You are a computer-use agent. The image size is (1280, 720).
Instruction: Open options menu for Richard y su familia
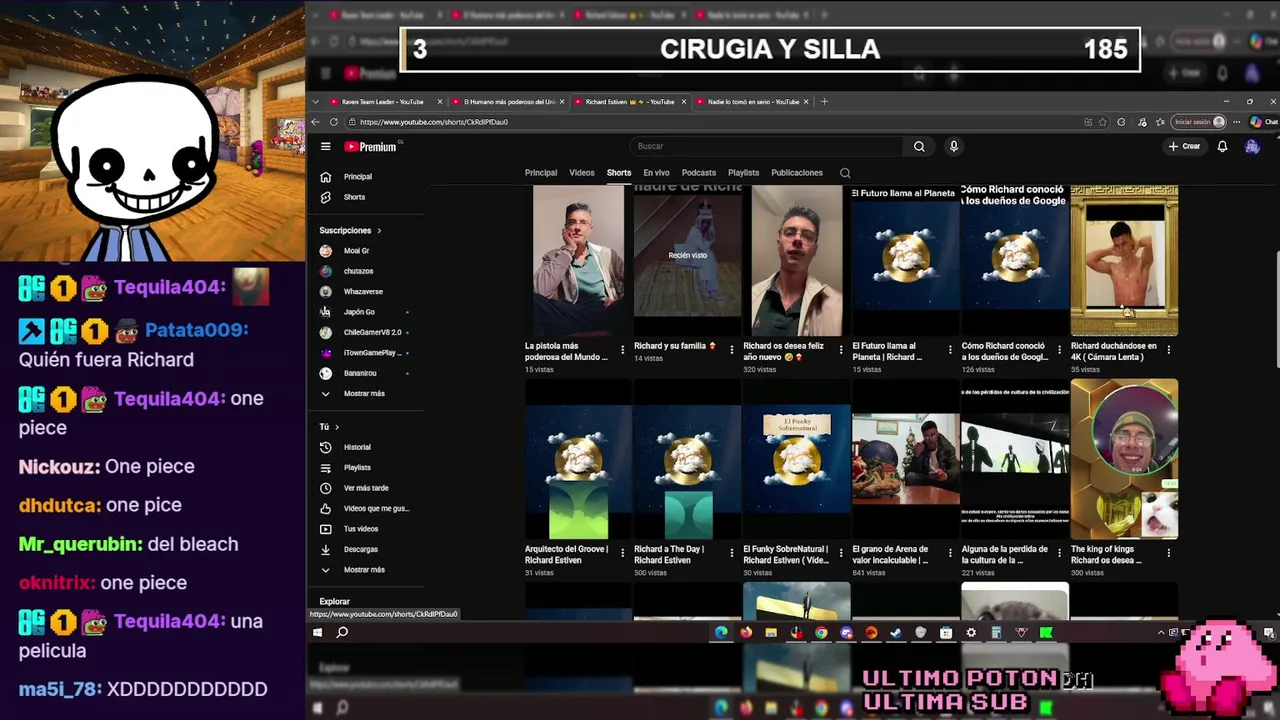point(732,350)
